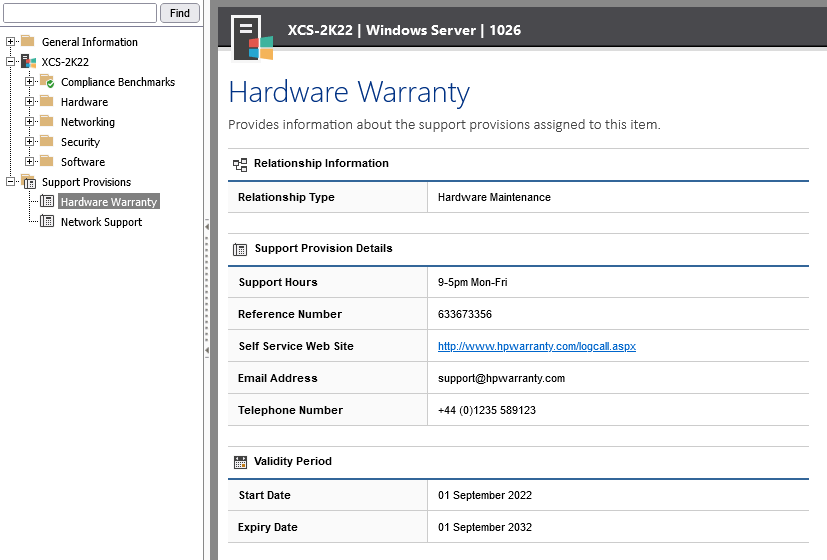This screenshot has width=827, height=560.
Task: Select the Hardware Warranty tree item
Action: point(109,202)
